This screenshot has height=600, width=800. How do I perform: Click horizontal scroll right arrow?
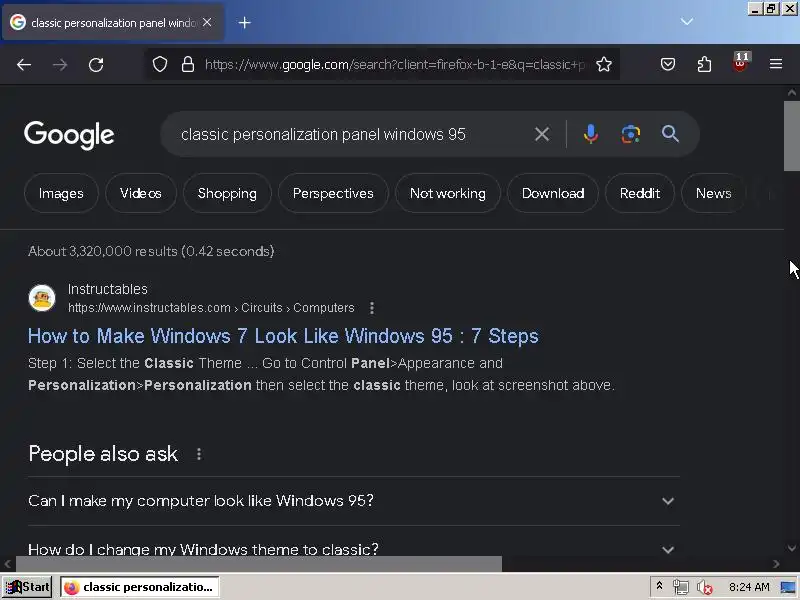point(776,564)
